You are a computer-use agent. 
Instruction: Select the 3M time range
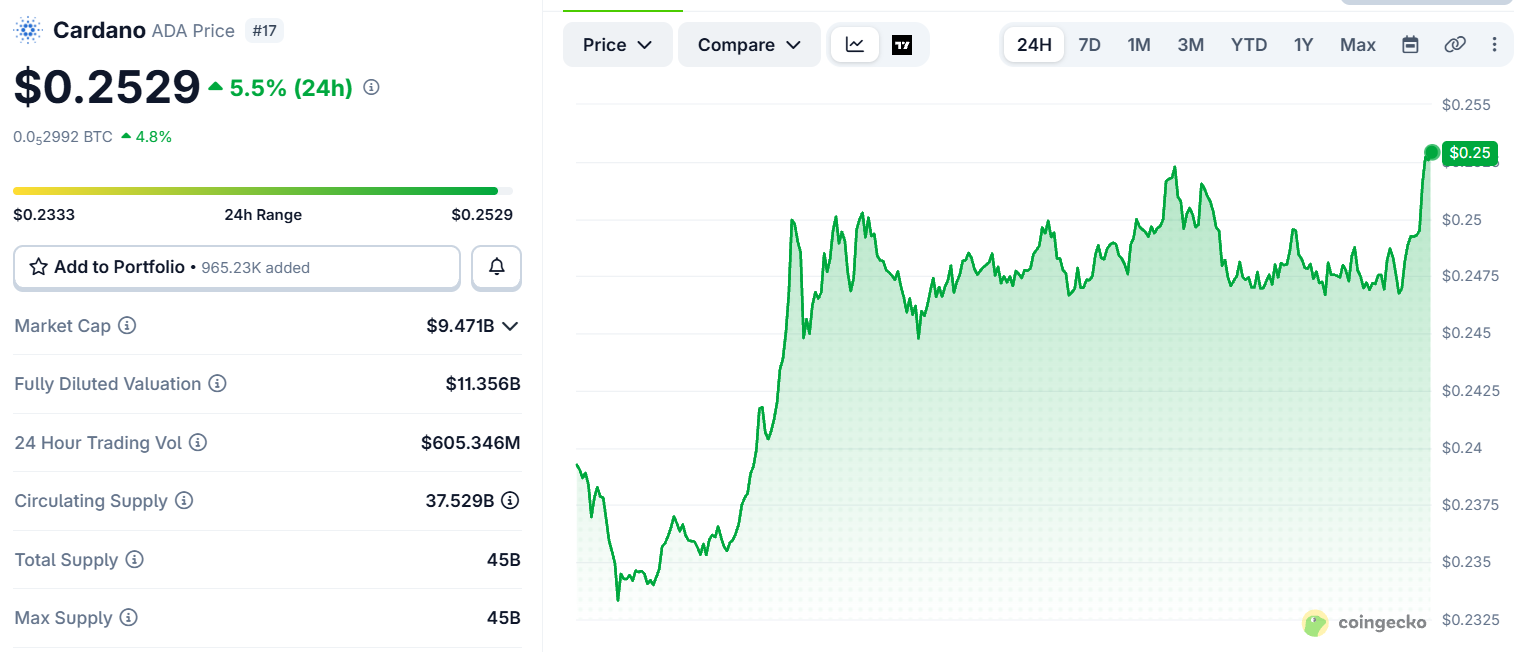coord(1191,45)
